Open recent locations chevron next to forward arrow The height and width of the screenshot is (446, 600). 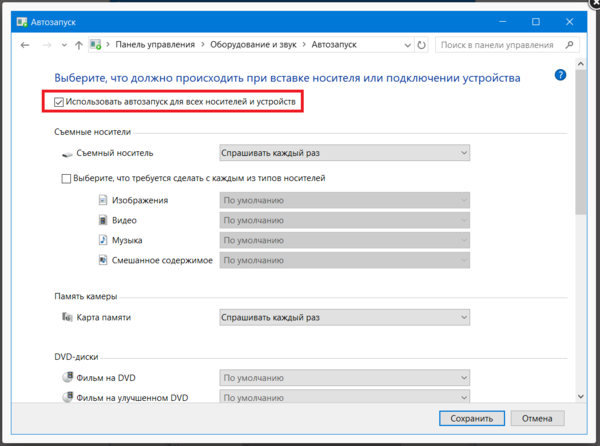[x=64, y=45]
